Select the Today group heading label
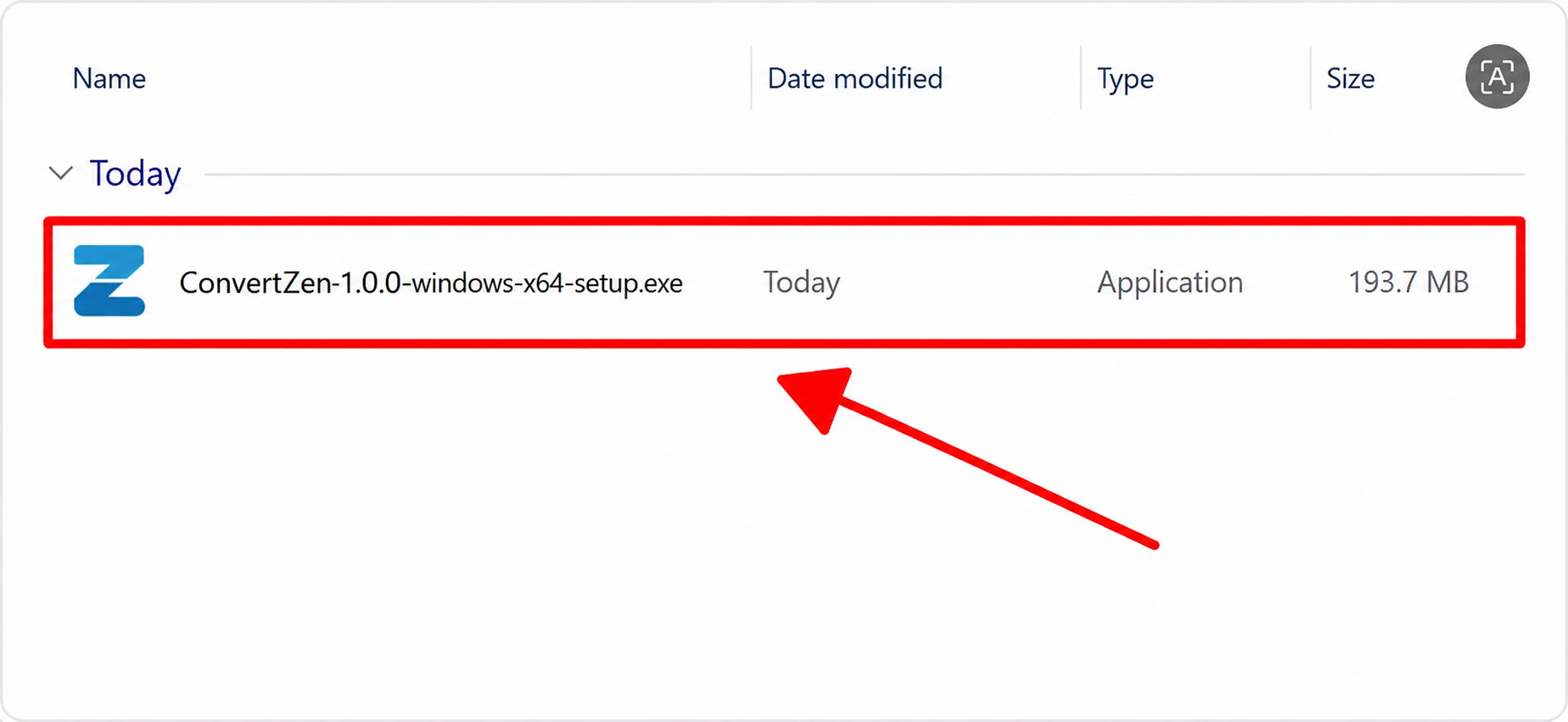 [x=135, y=174]
